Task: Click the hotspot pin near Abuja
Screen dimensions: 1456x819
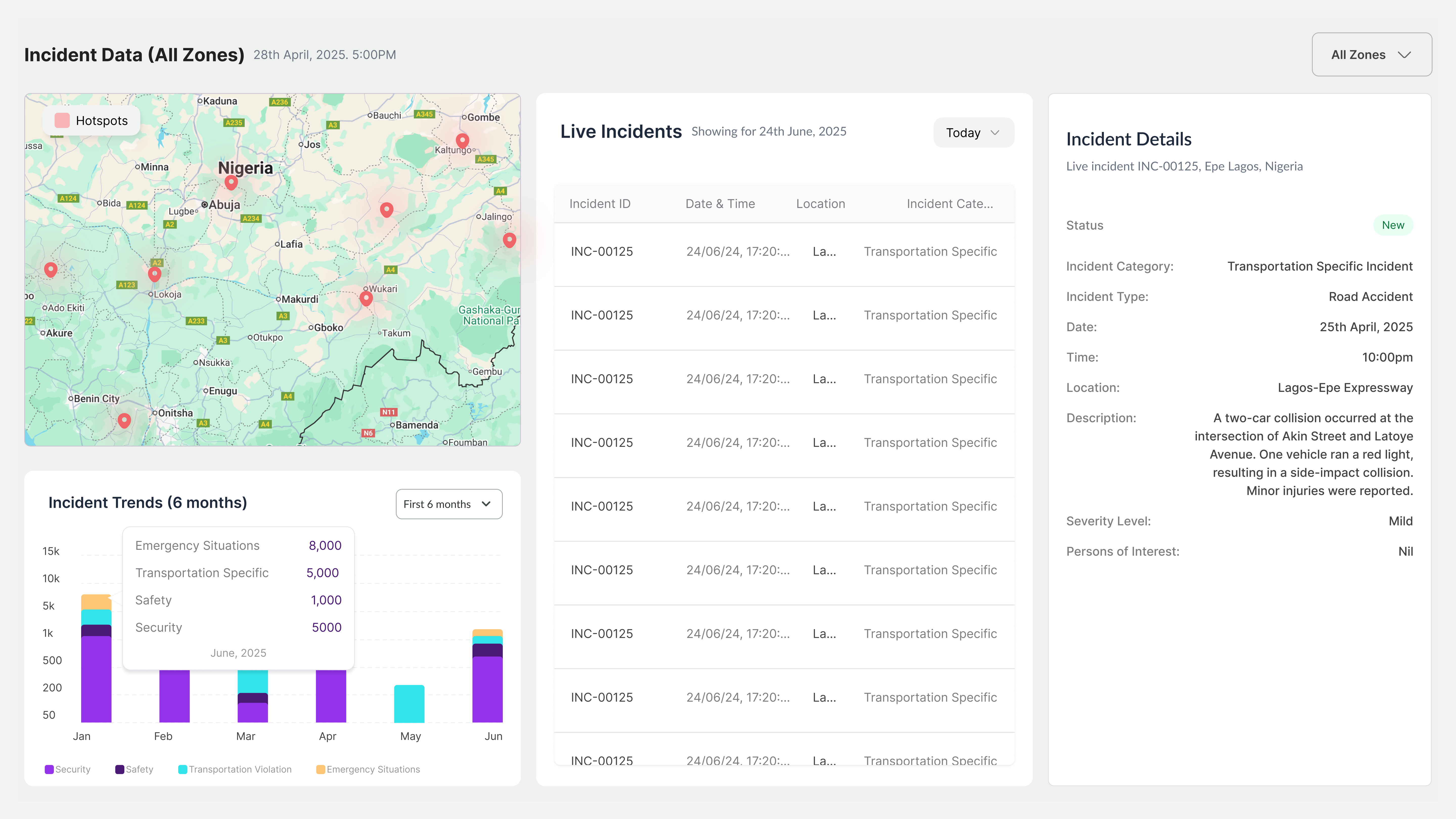Action: coord(231,182)
